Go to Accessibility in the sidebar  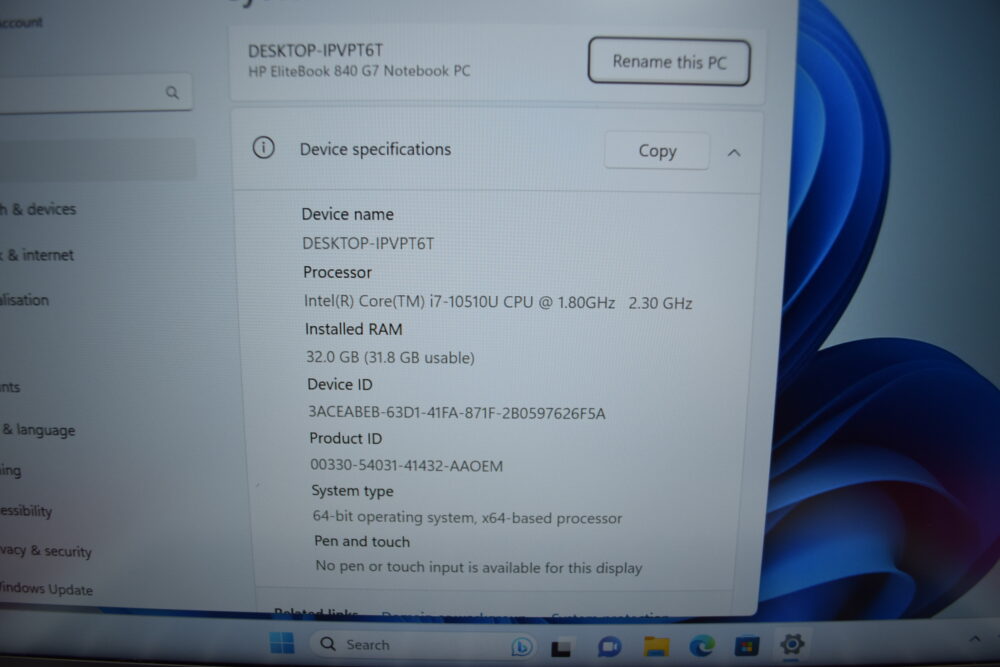(x=26, y=511)
